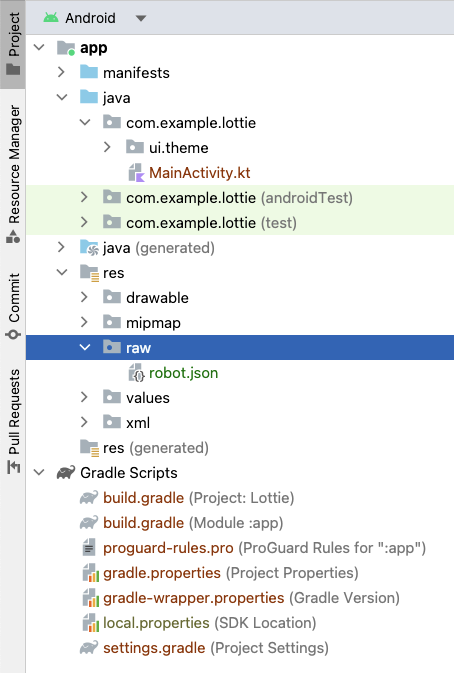454x673 pixels.
Task: Click the text file icon beside proguard-rules.pro
Action: pos(89,548)
